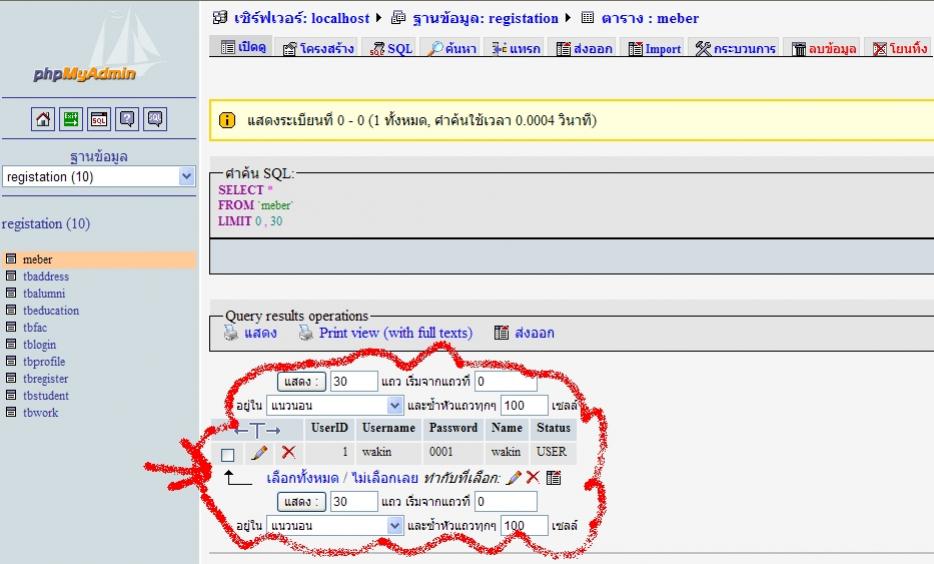The height and width of the screenshot is (564, 934).
Task: Open the registation (10) database dropdown
Action: pos(99,176)
